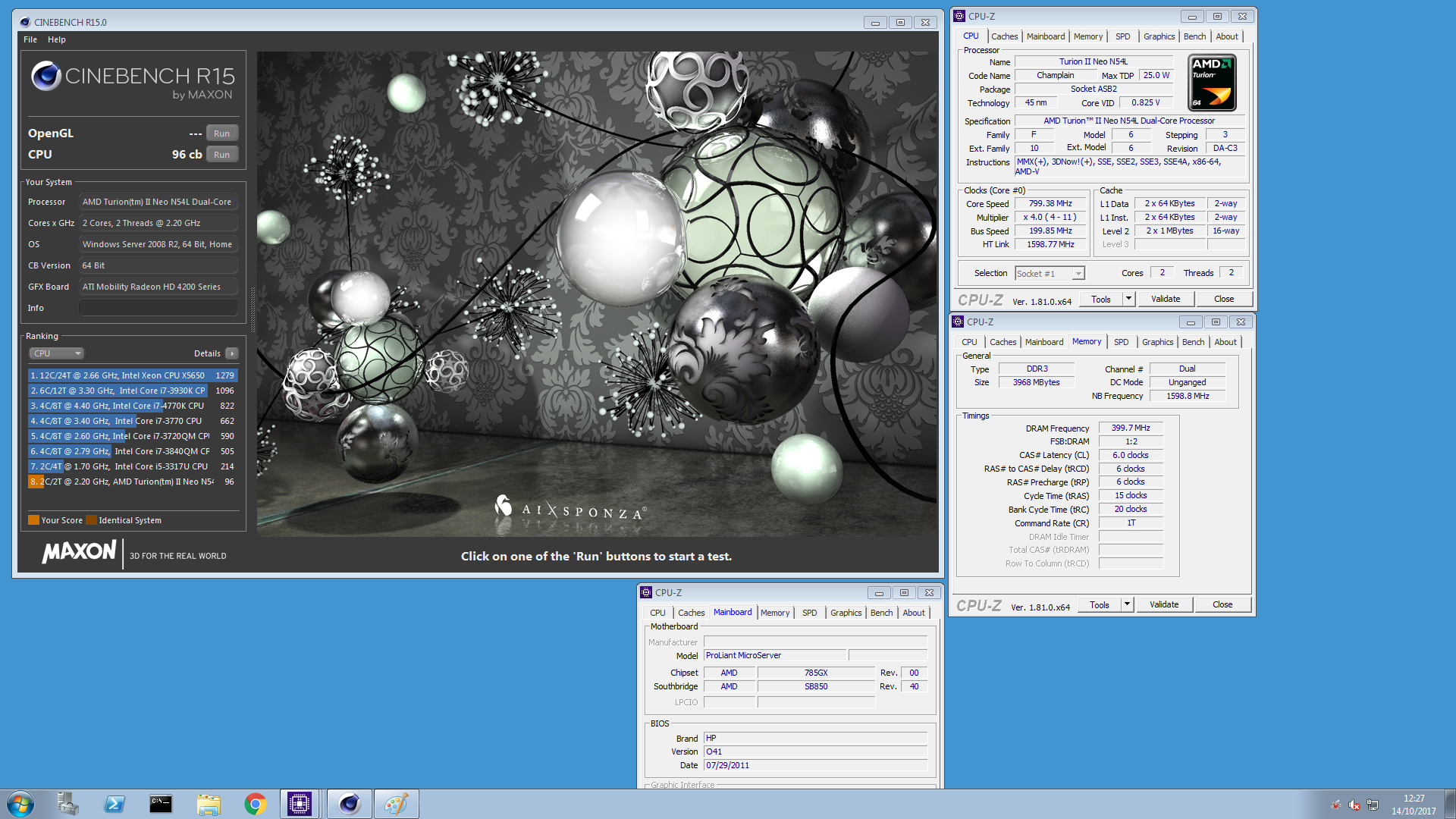
Task: Click the Identical System brown legend swatch
Action: [x=91, y=520]
